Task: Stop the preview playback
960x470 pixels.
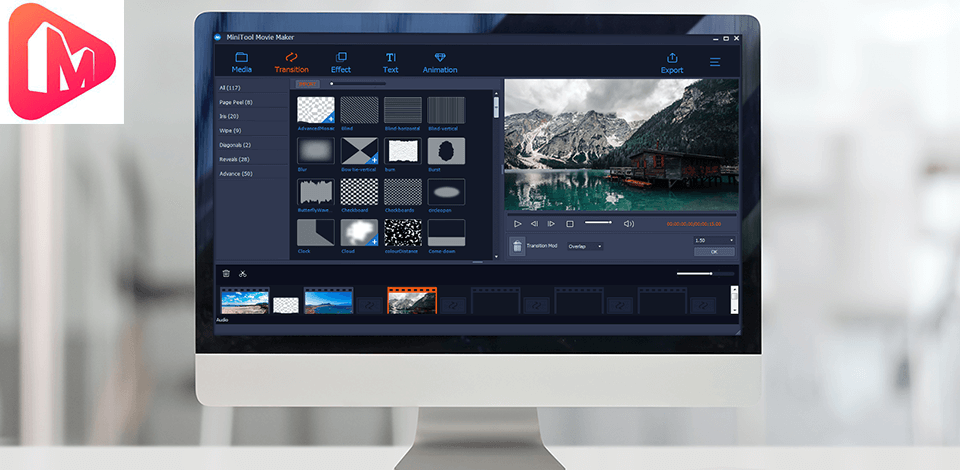Action: pyautogui.click(x=569, y=224)
